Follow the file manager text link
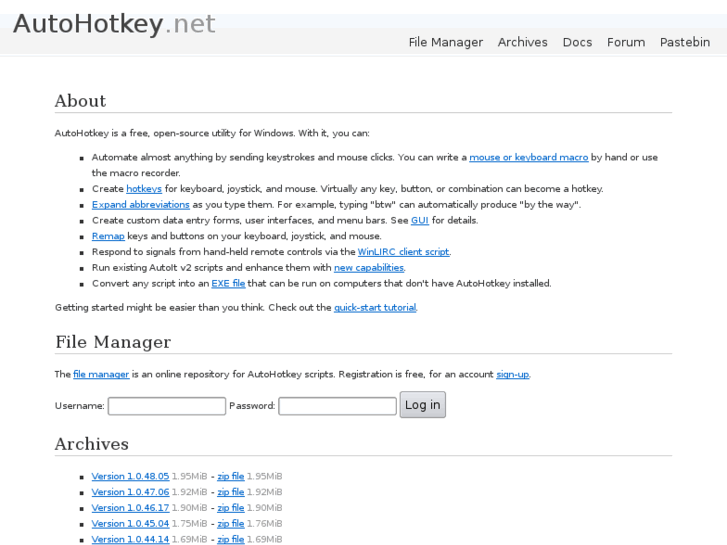This screenshot has width=727, height=545. (101, 374)
